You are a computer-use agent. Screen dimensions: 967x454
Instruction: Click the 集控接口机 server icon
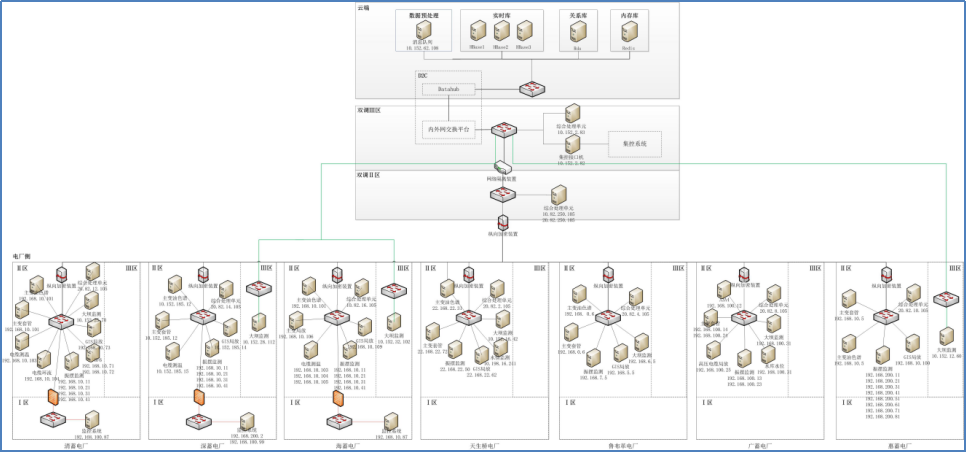click(x=573, y=144)
